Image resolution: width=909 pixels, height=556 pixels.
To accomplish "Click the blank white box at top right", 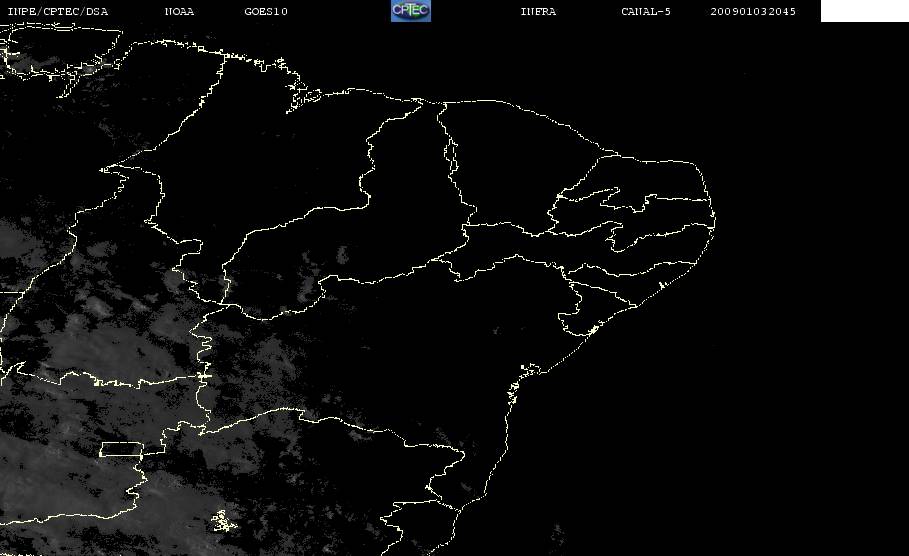I will [864, 11].
